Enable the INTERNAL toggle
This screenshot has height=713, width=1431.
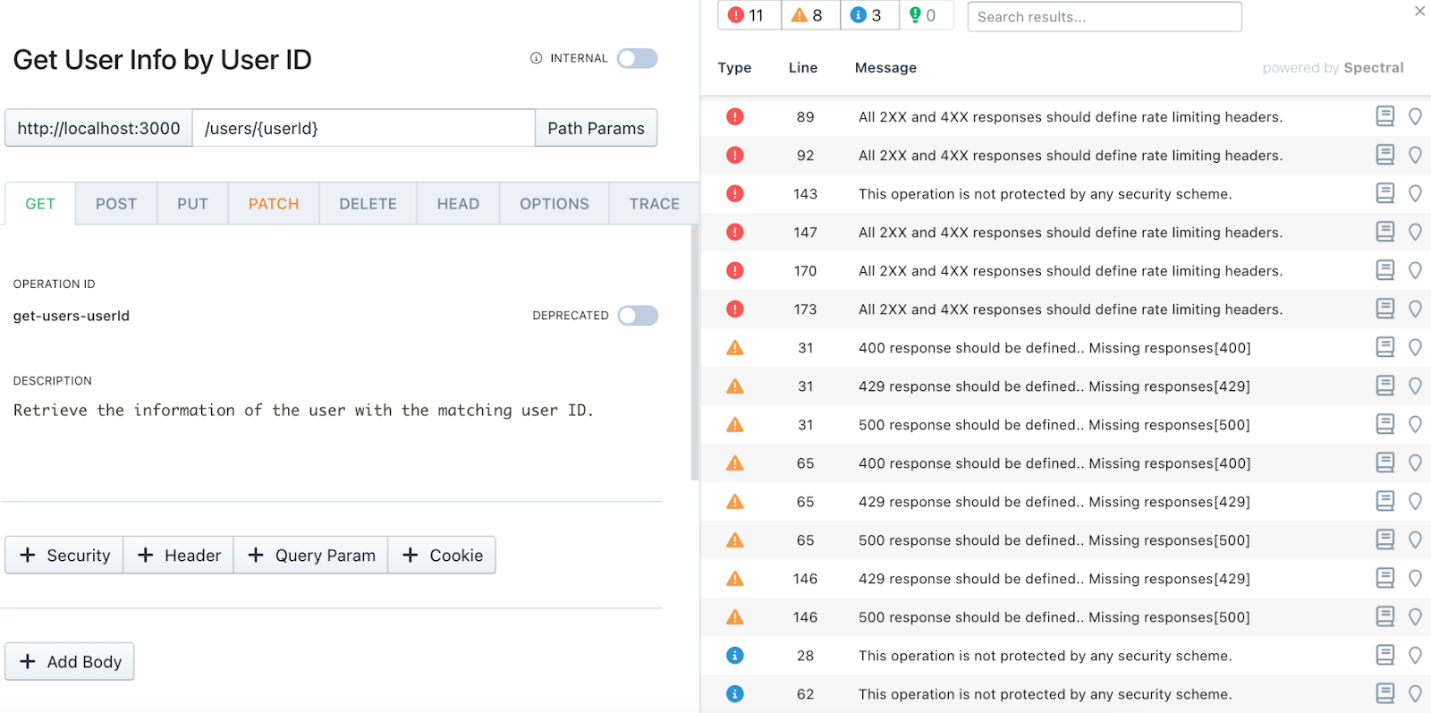637,58
